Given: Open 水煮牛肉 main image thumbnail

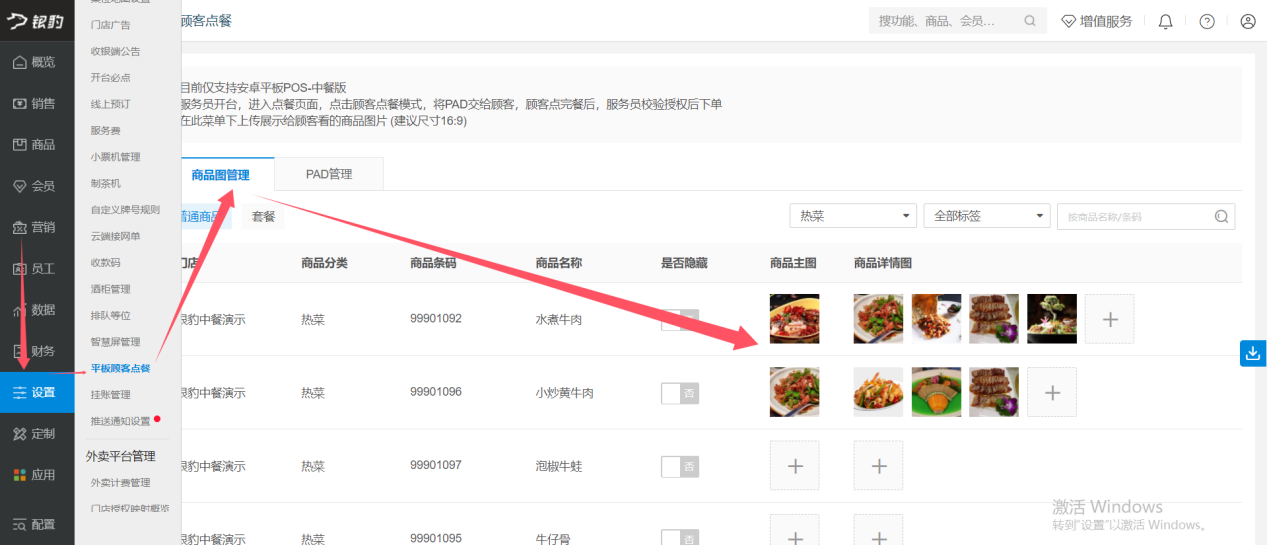Looking at the screenshot, I should [795, 319].
